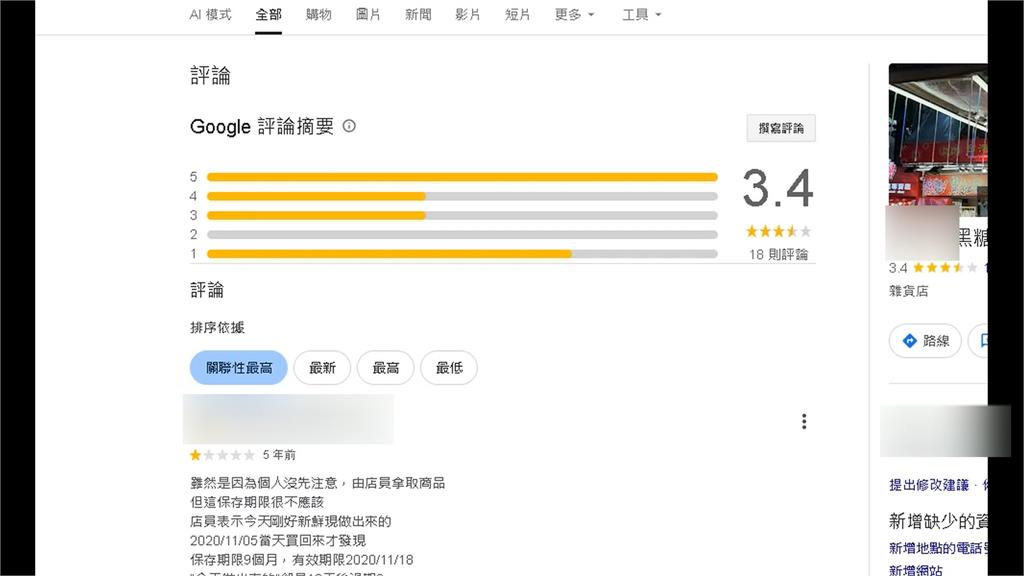Click the 提出修改建議 link
This screenshot has height=576, width=1024.
pos(929,485)
